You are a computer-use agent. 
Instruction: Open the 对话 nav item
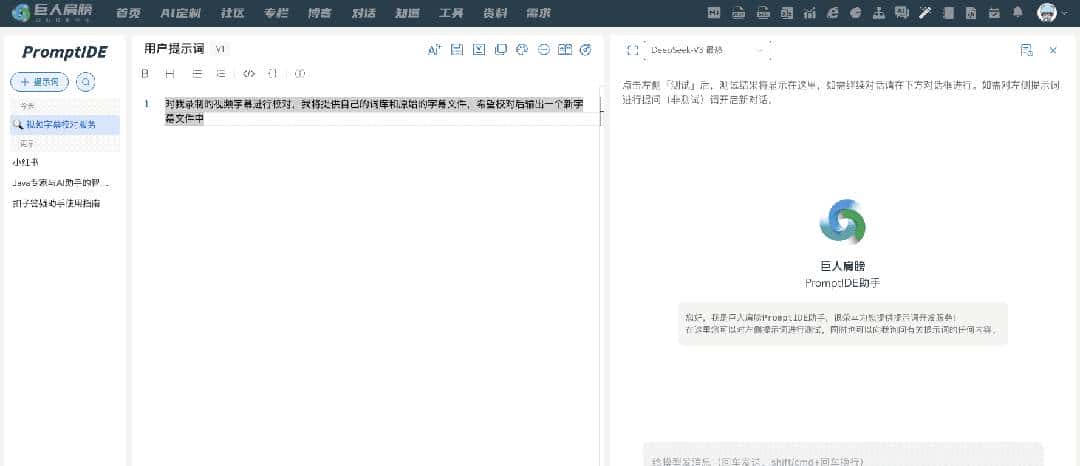click(363, 12)
